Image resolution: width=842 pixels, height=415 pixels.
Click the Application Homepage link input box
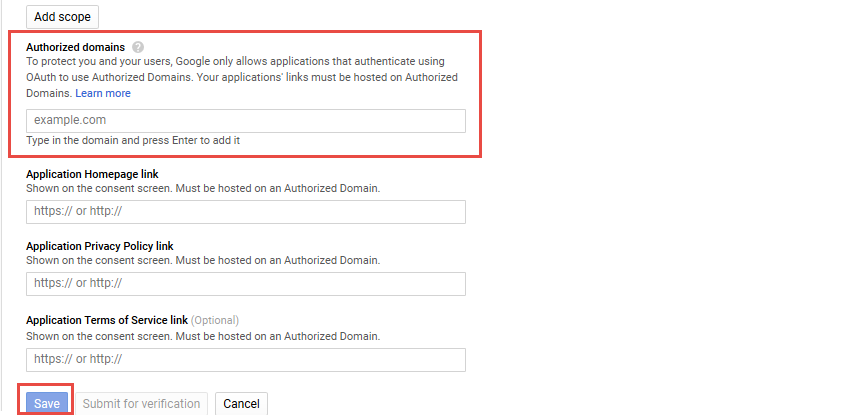click(246, 212)
